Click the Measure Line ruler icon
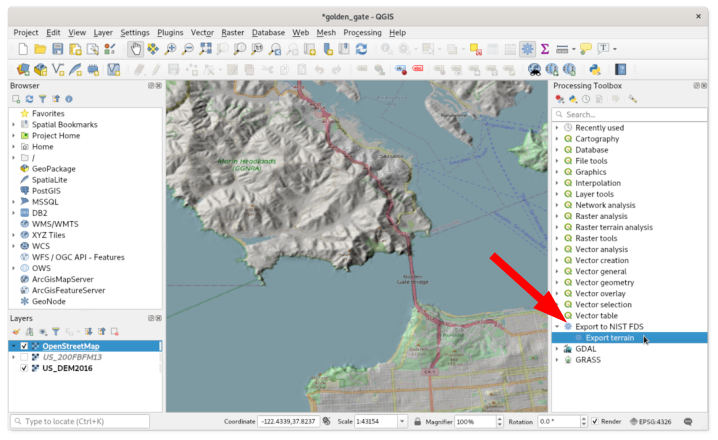Viewport: 718px width, 440px height. coord(562,49)
